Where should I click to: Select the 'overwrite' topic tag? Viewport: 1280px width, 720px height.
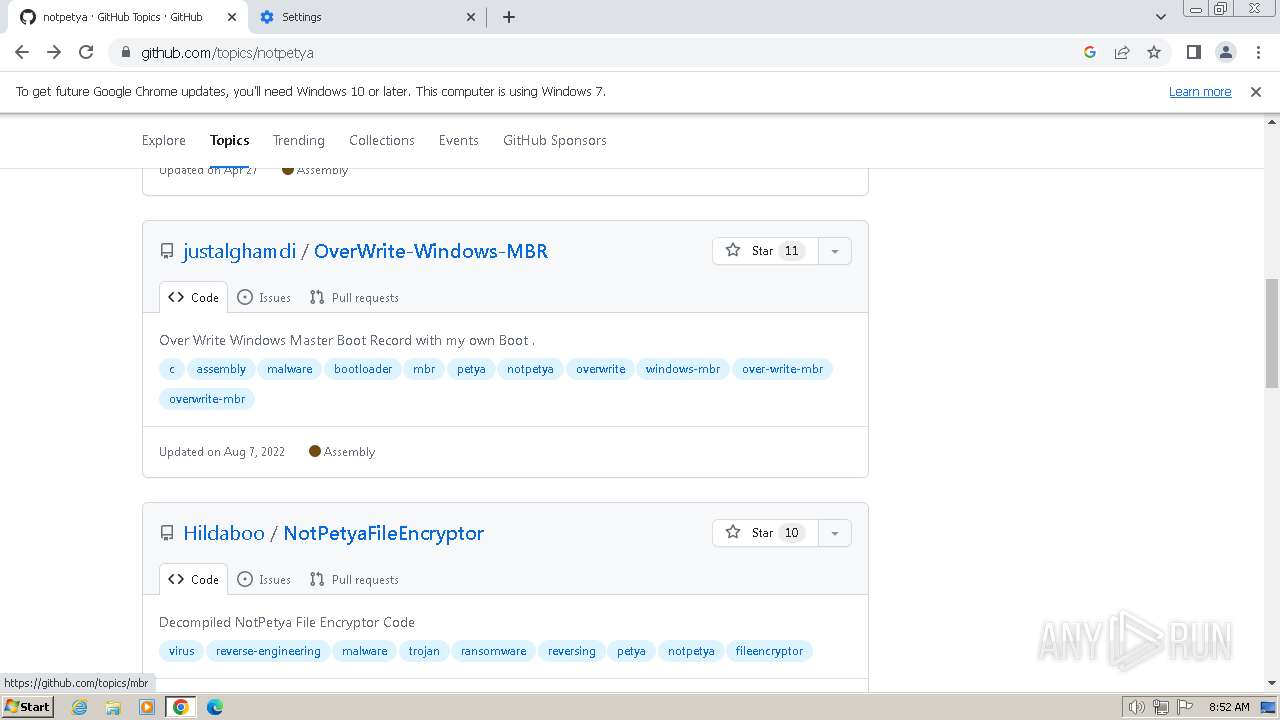(x=600, y=369)
